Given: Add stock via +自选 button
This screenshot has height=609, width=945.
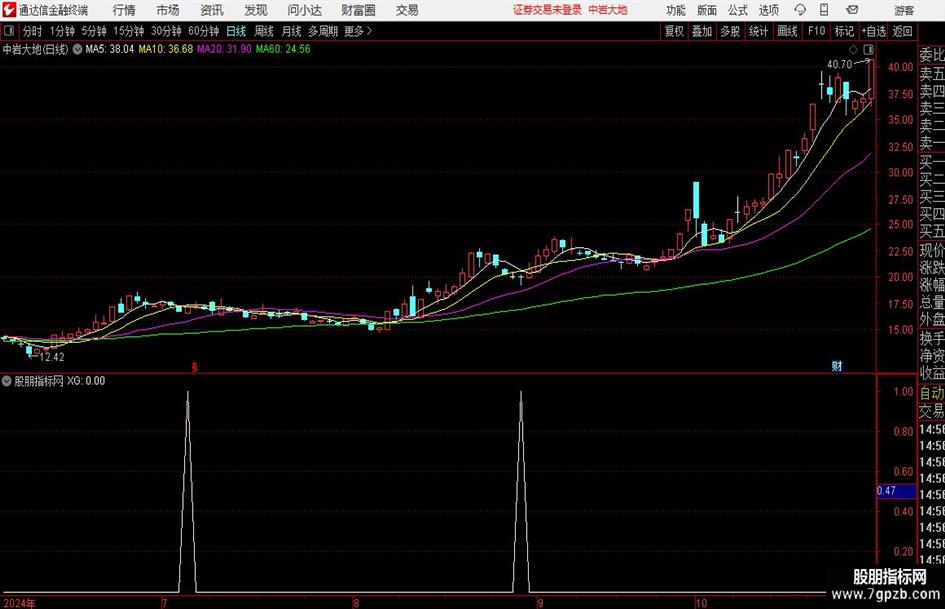Looking at the screenshot, I should pyautogui.click(x=873, y=31).
